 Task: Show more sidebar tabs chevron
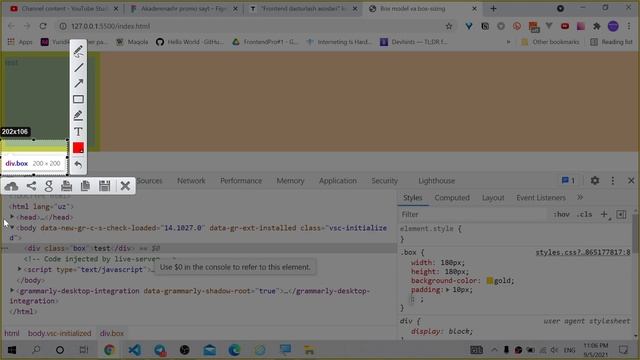tap(580, 198)
